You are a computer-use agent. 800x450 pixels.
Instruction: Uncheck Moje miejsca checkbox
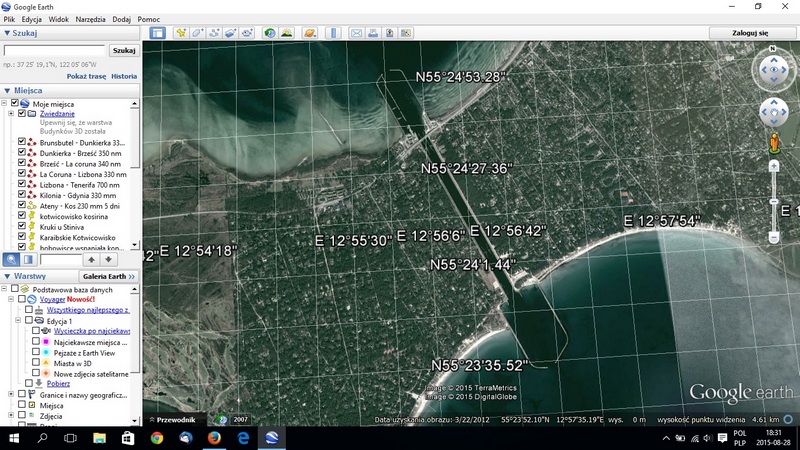pyautogui.click(x=15, y=103)
